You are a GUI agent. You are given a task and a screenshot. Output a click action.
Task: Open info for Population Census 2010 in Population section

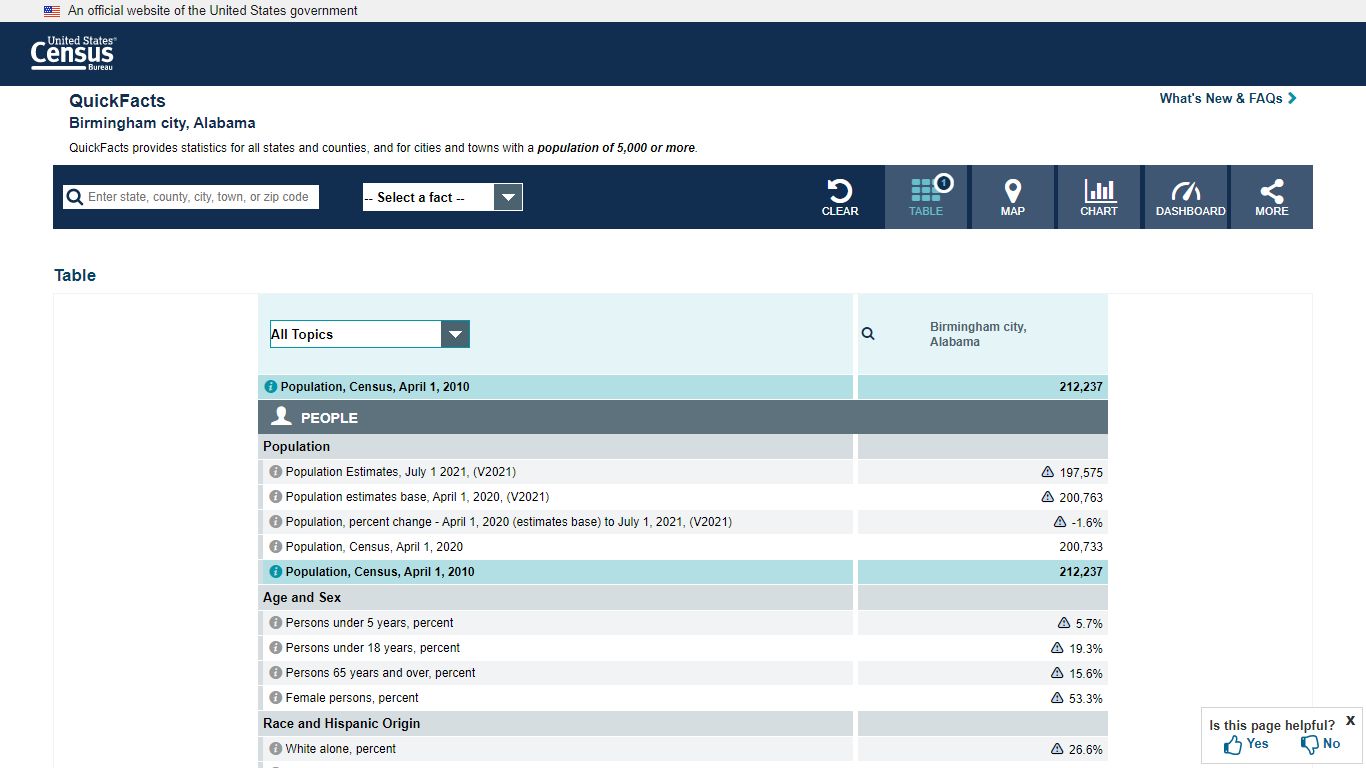click(276, 572)
